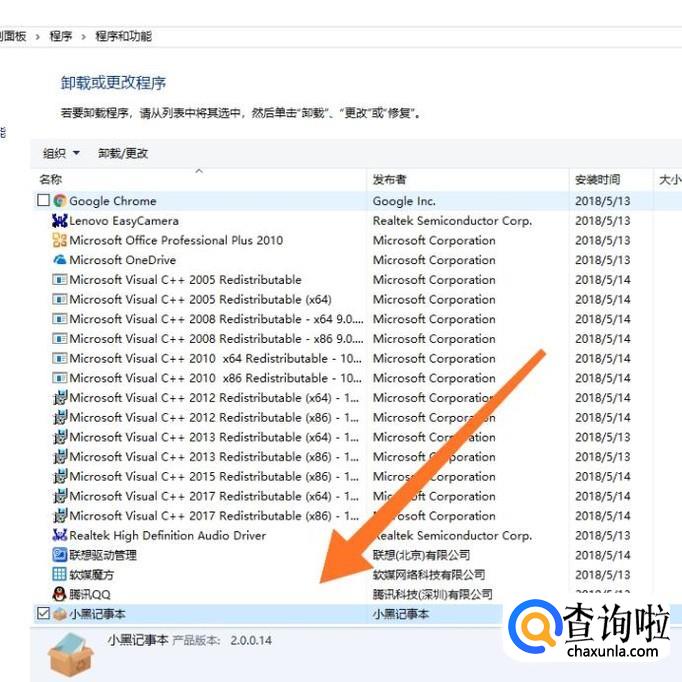The width and height of the screenshot is (682, 682).
Task: Click the 卸载/更改 toolbar button
Action: (x=123, y=153)
